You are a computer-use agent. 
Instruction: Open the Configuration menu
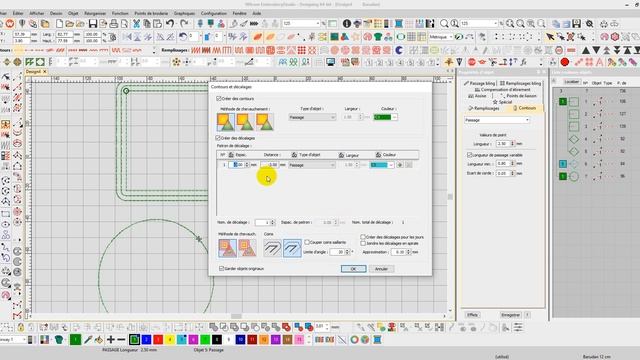tap(214, 13)
